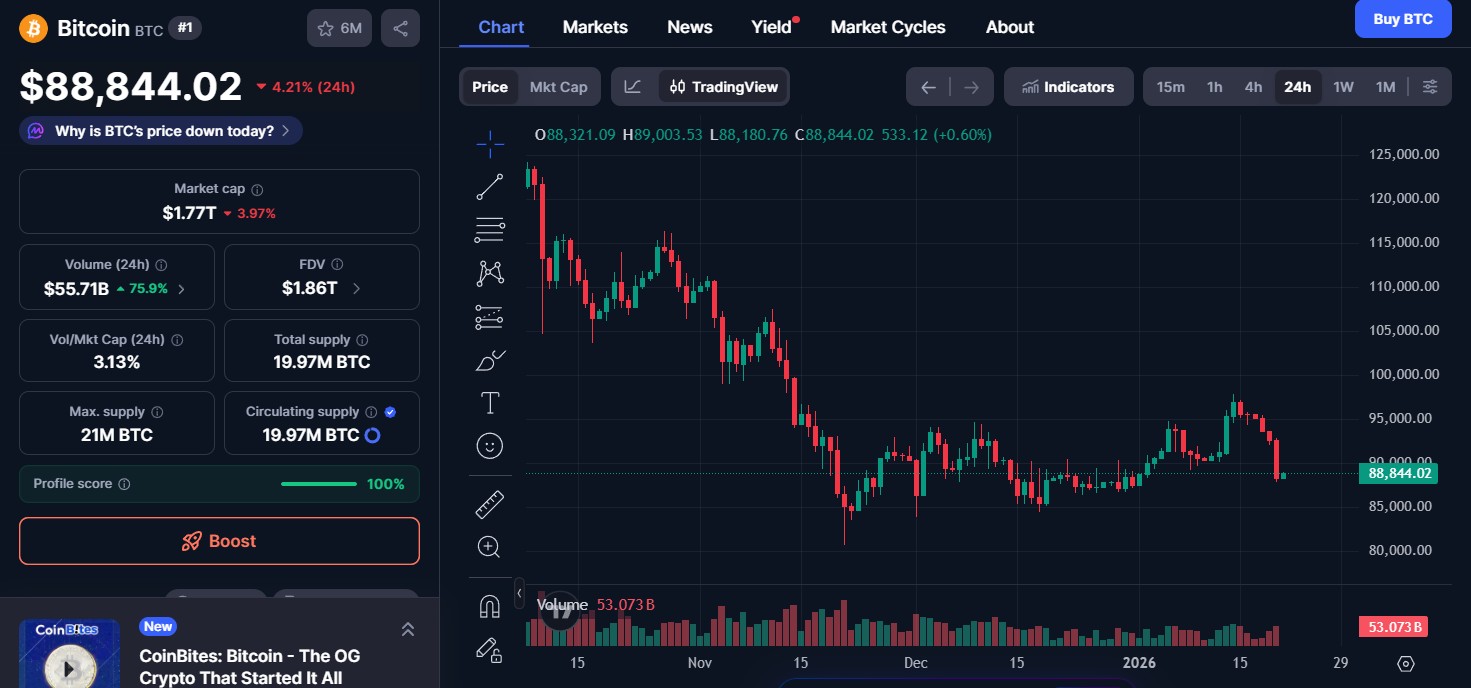Click the Buy BTC button
Viewport: 1471px width, 688px height.
click(x=1402, y=19)
